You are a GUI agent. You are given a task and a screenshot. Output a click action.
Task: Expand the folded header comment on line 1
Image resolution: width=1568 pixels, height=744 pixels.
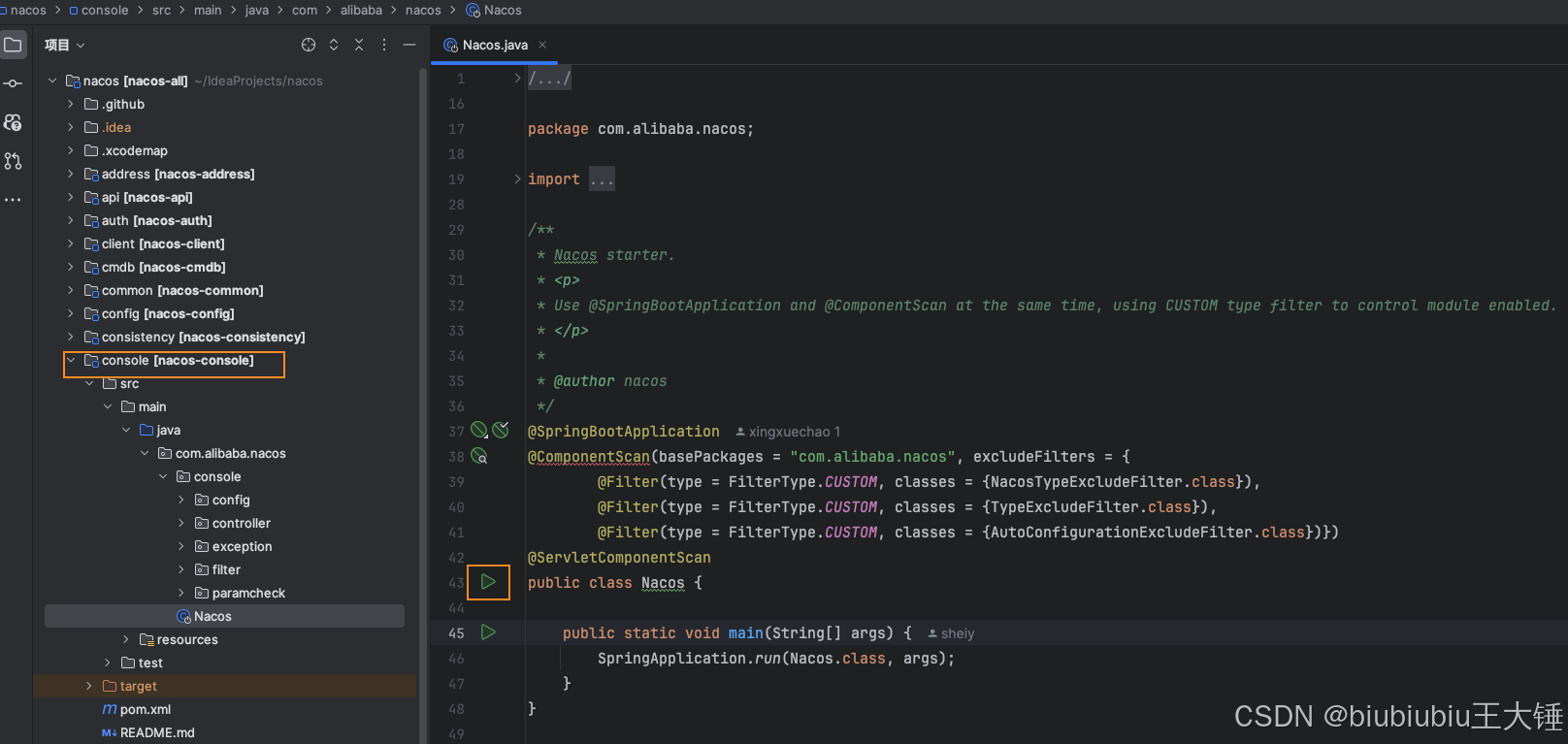click(517, 78)
